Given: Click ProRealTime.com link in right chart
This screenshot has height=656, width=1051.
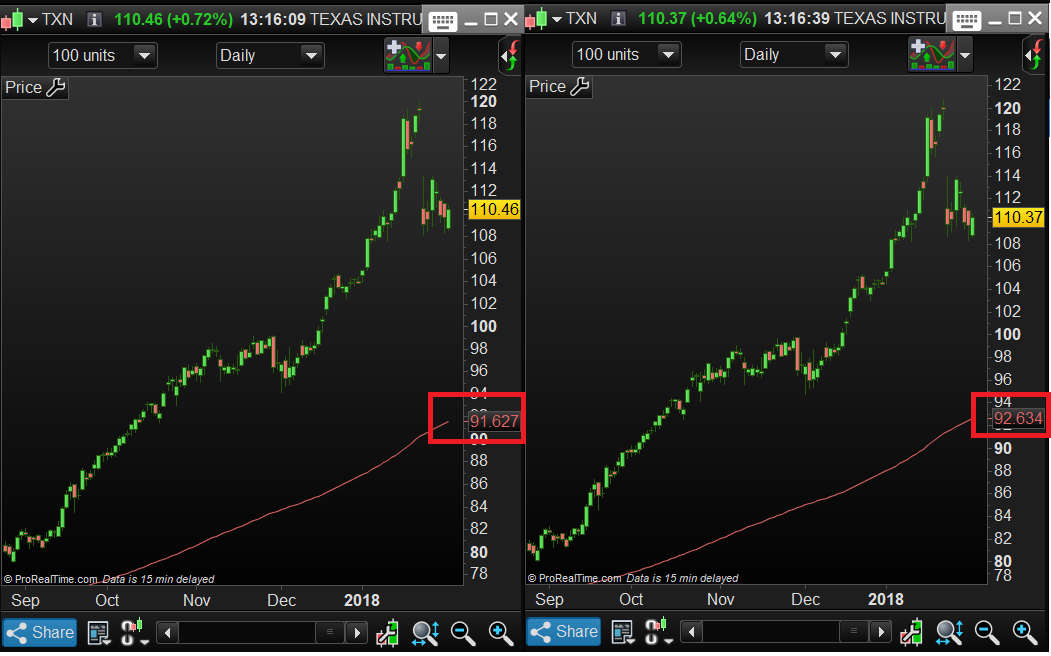Looking at the screenshot, I should pyautogui.click(x=580, y=578).
